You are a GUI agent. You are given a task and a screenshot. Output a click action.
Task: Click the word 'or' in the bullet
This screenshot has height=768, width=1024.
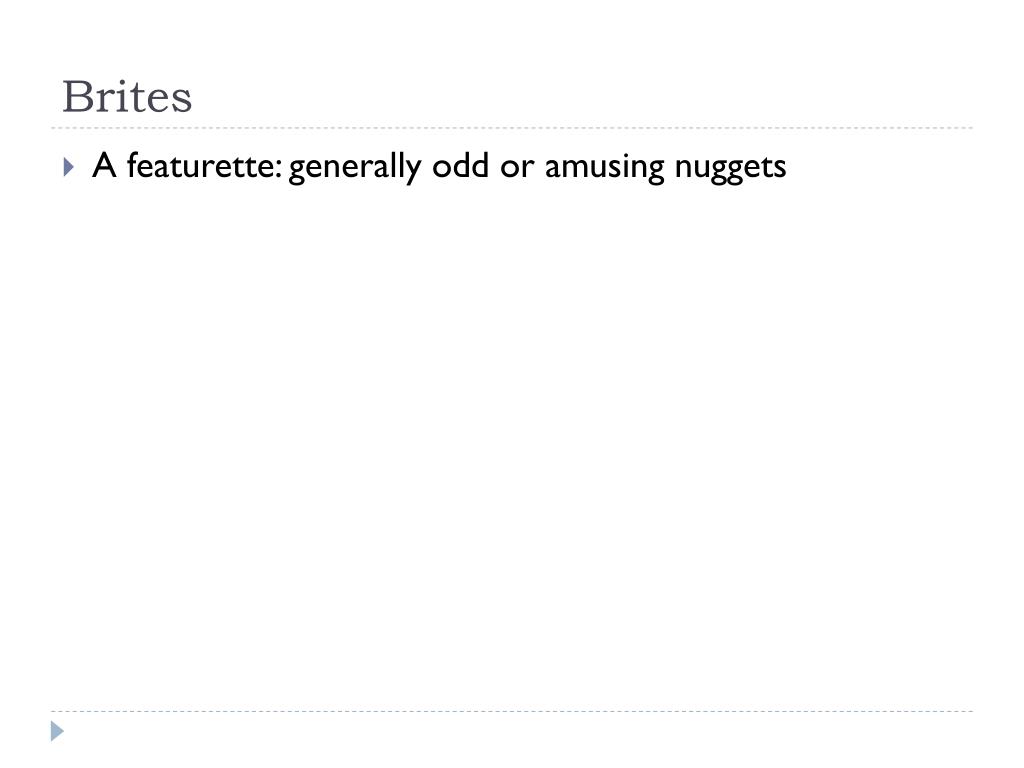[517, 167]
